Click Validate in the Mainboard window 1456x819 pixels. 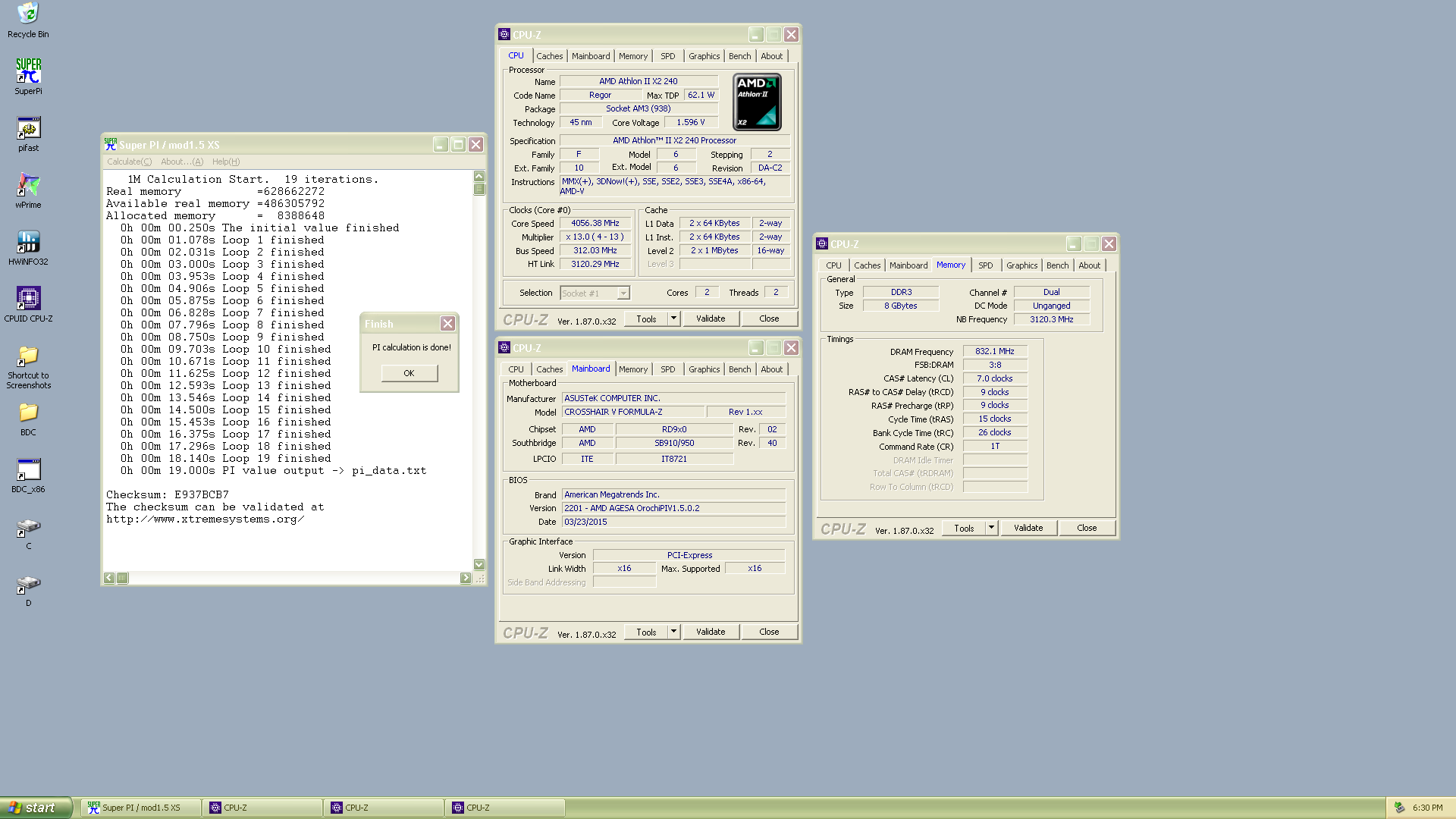coord(711,632)
